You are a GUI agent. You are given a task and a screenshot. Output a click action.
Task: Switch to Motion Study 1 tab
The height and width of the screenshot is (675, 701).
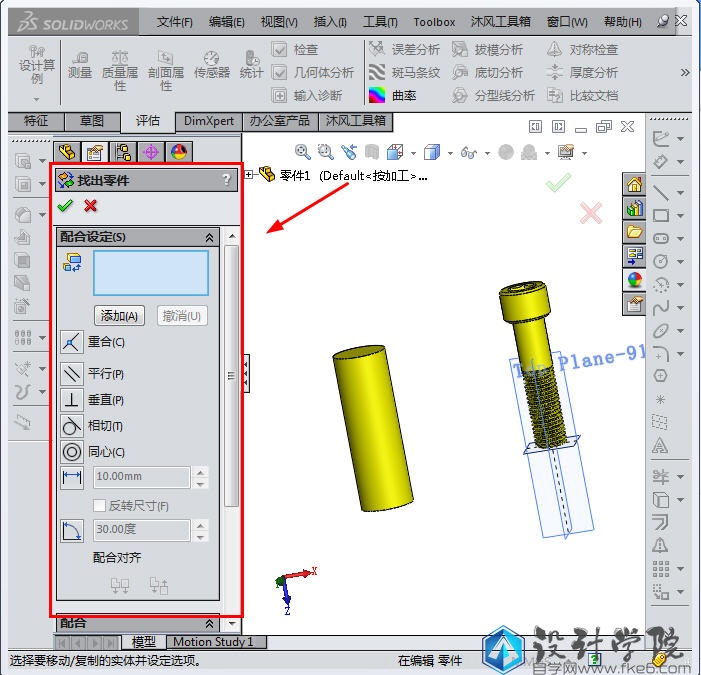213,642
